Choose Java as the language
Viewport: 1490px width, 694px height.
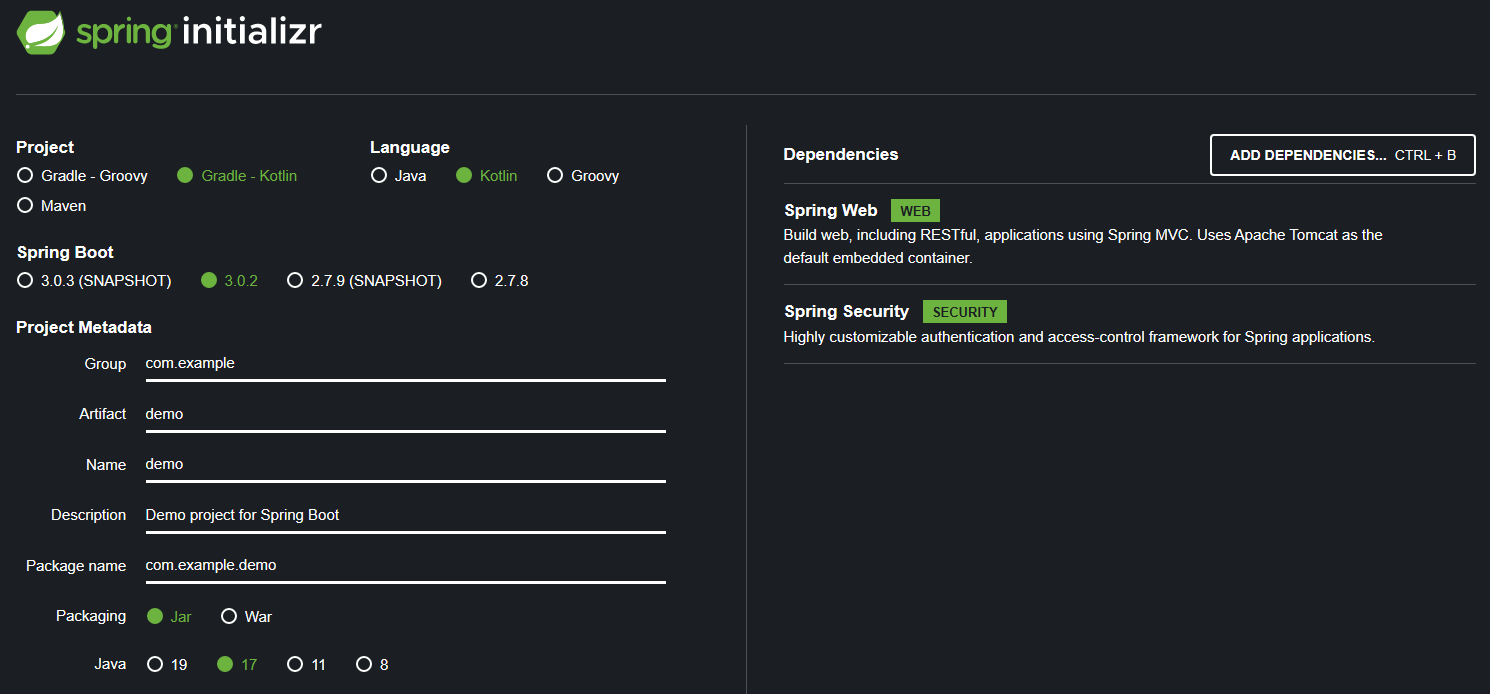379,176
